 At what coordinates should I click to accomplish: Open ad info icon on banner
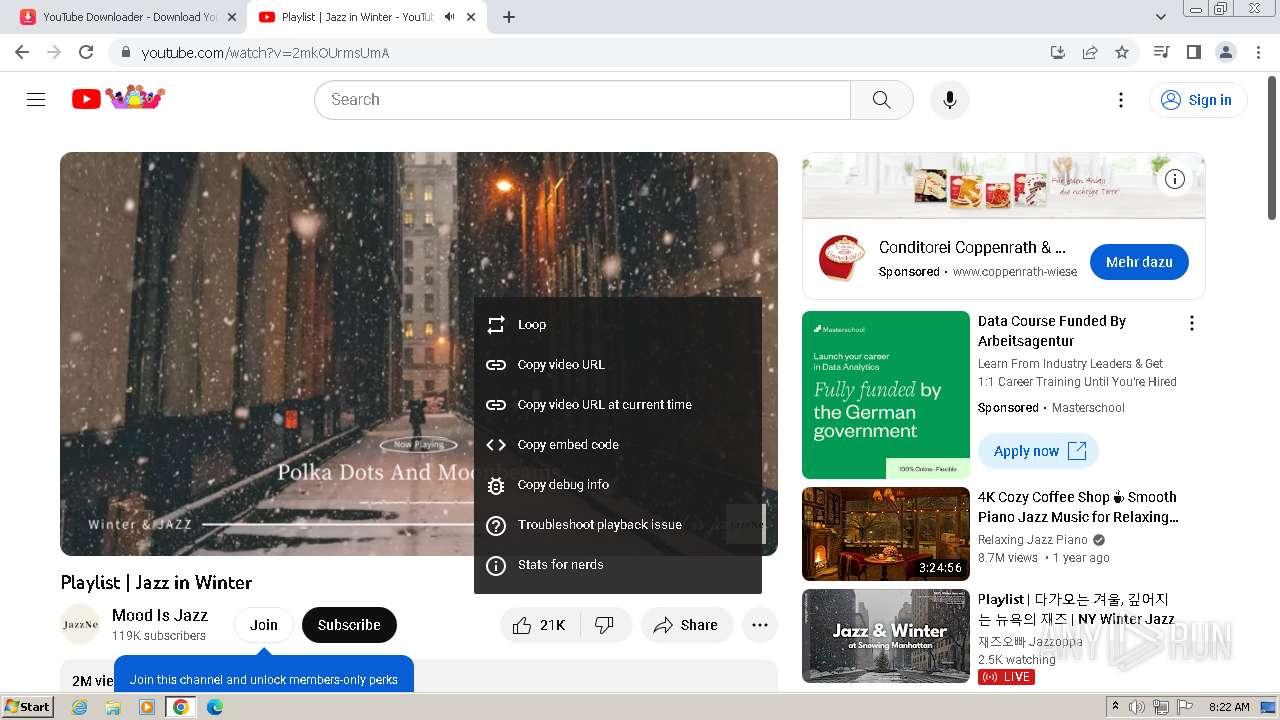(x=1175, y=179)
